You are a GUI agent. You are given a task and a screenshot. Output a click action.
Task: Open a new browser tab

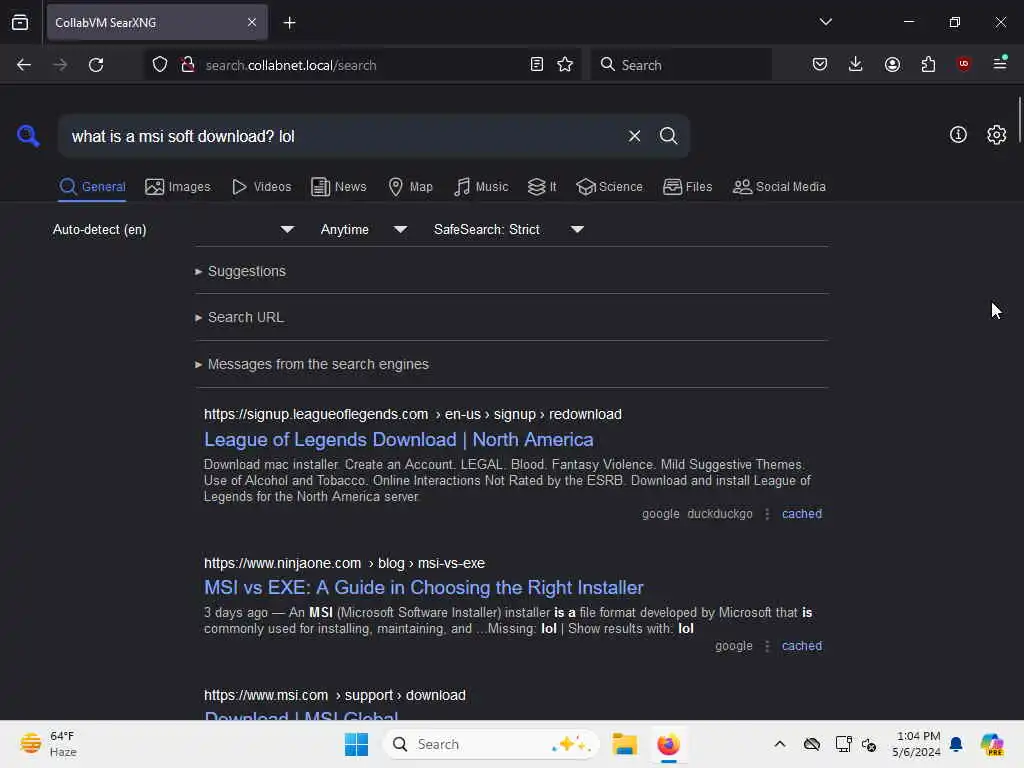(289, 23)
